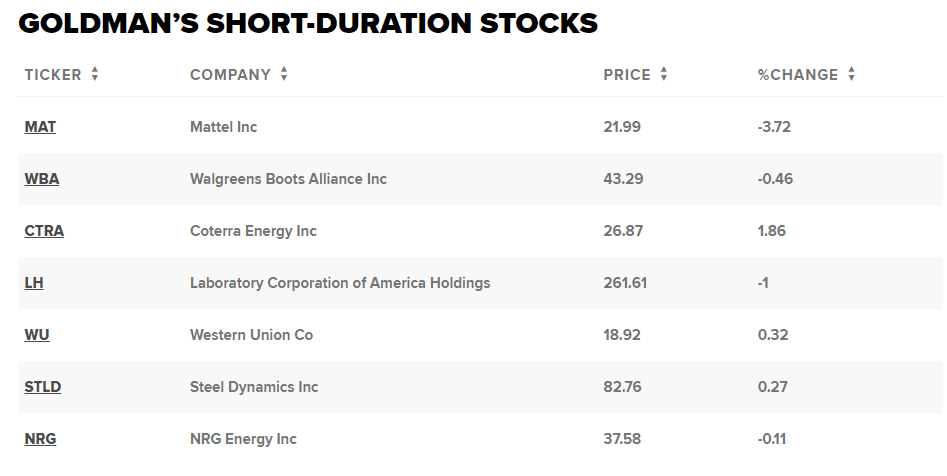Screen dimensions: 947x476
Task: Open the MAT ticker link
Action: (x=40, y=127)
